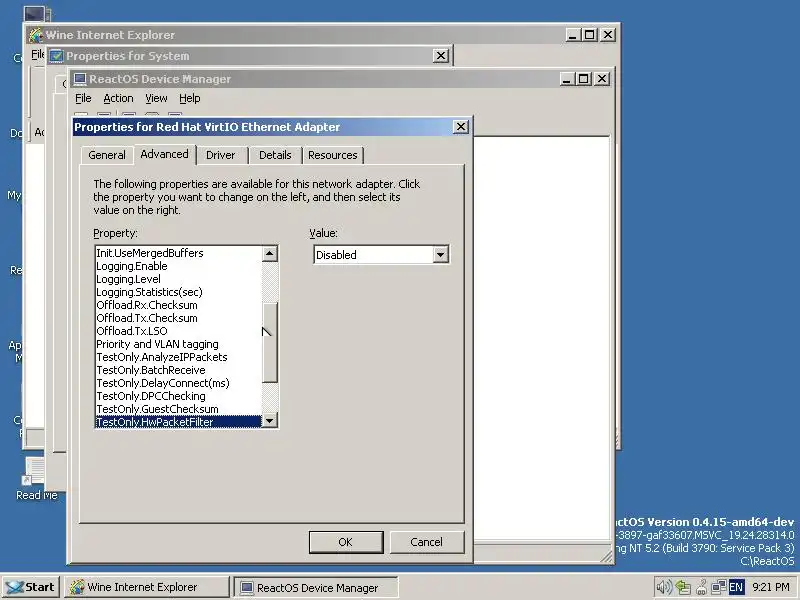Select Init.UseMergedBuffers property
This screenshot has width=800, height=600.
[x=178, y=253]
